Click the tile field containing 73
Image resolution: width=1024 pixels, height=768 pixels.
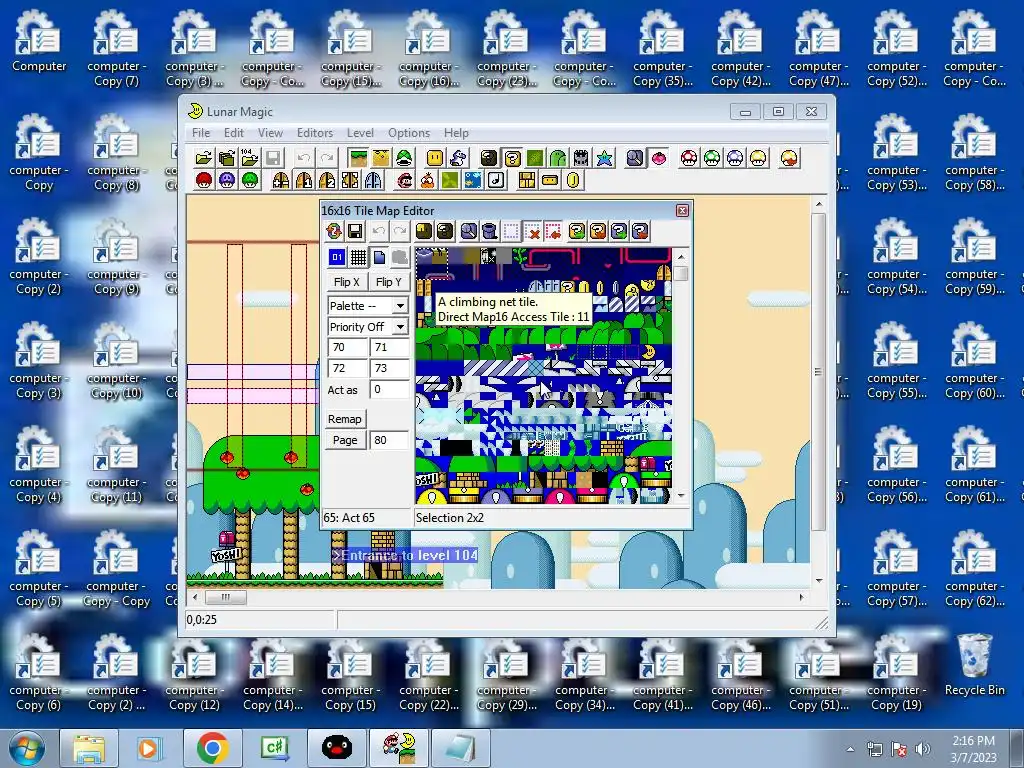(389, 368)
